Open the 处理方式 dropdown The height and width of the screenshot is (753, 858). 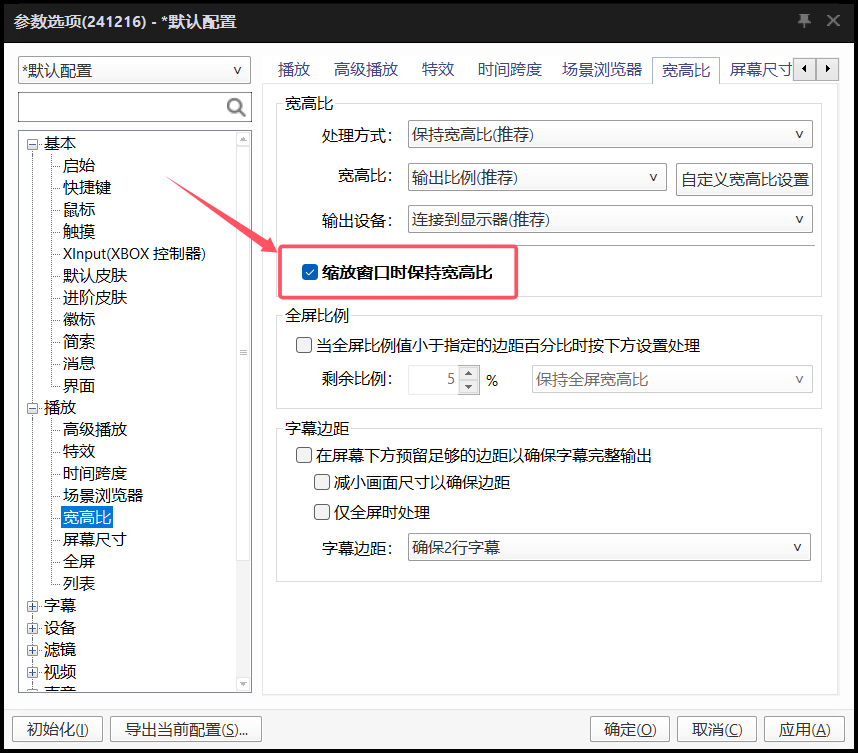(x=610, y=135)
